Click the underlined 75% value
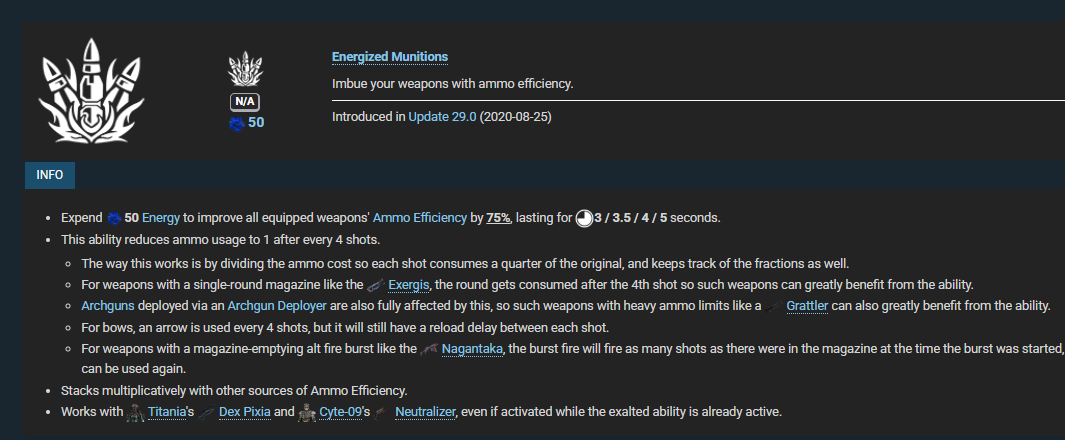The width and height of the screenshot is (1065, 440). pyautogui.click(x=498, y=217)
